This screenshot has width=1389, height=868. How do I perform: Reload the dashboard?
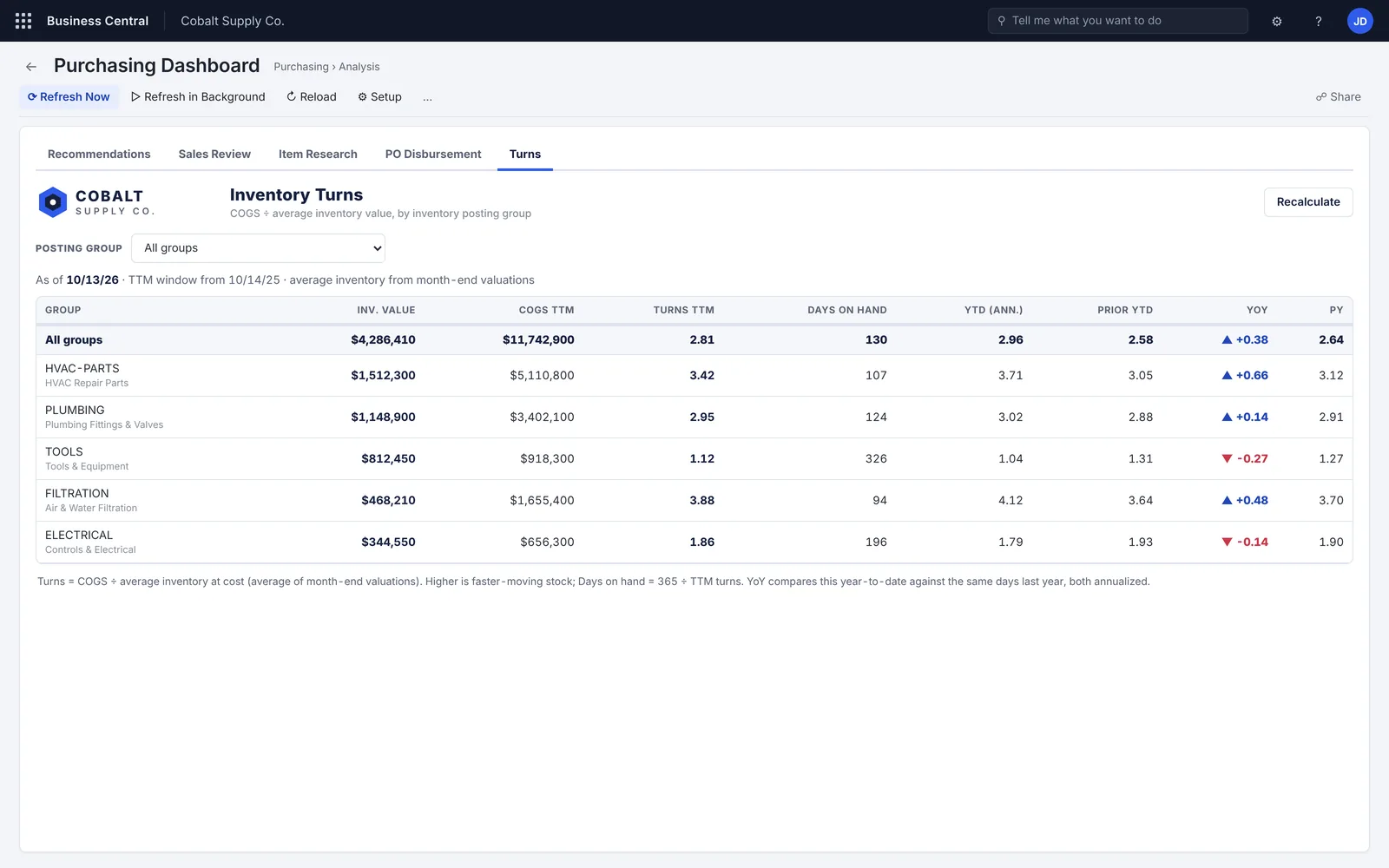(312, 97)
